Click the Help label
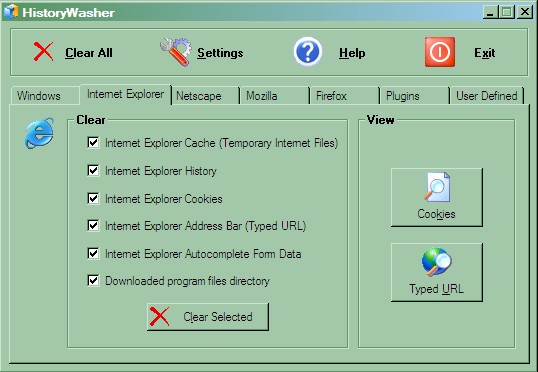 tap(352, 53)
